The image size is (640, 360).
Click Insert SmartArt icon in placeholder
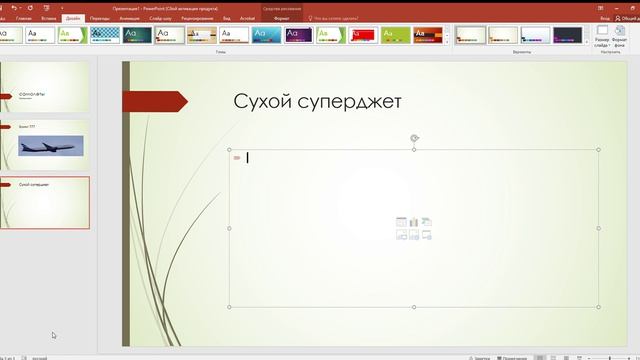[x=427, y=222]
